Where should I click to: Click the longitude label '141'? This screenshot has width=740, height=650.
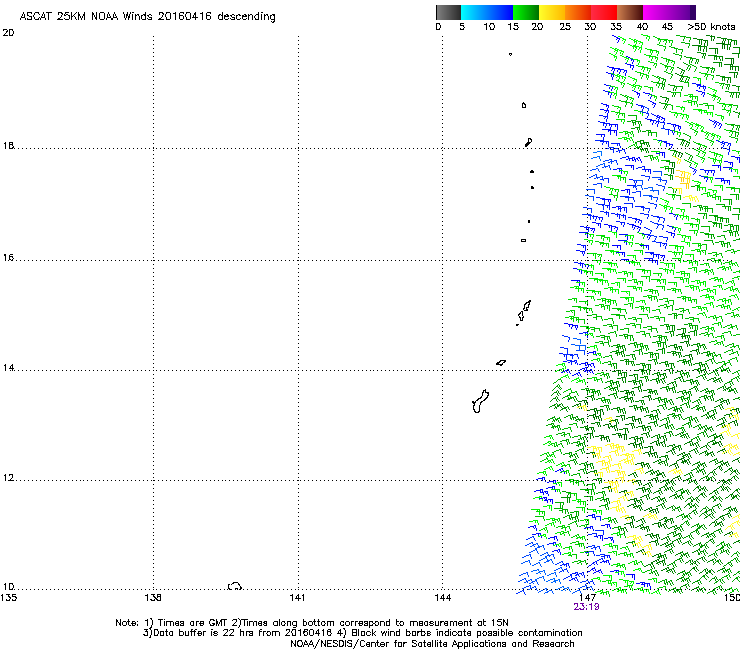point(297,598)
